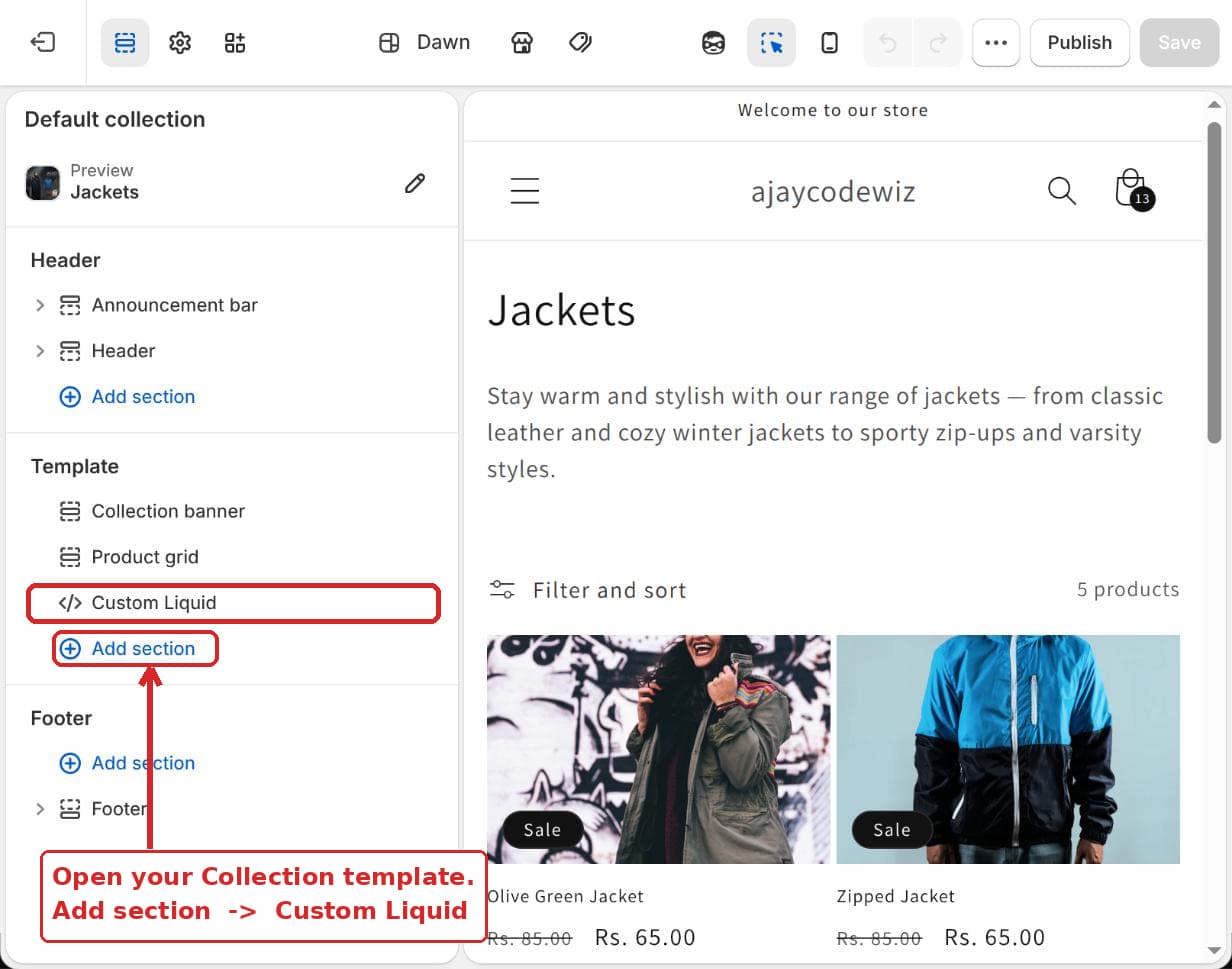Image resolution: width=1232 pixels, height=969 pixels.
Task: Click the Dawn theme name
Action: click(x=443, y=42)
